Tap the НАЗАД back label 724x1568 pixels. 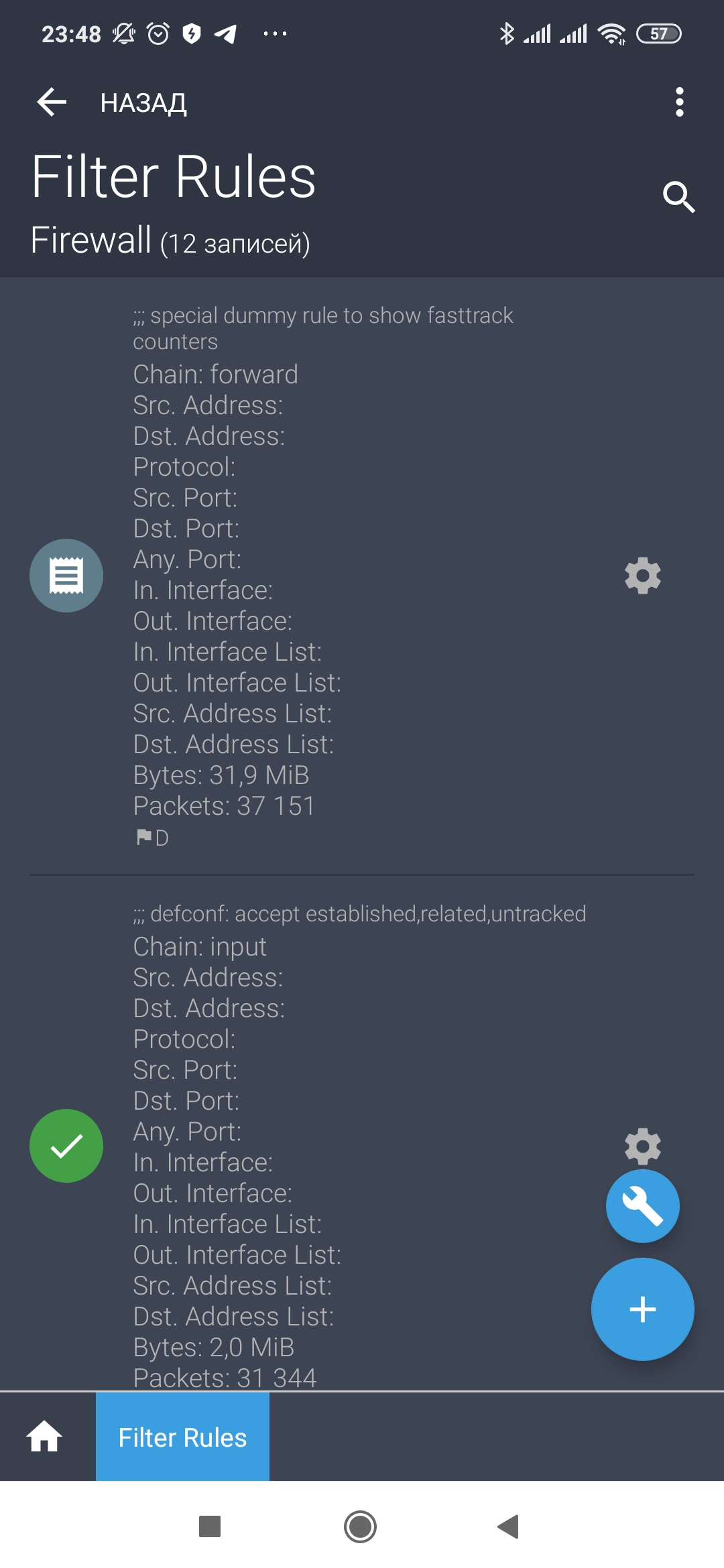143,103
